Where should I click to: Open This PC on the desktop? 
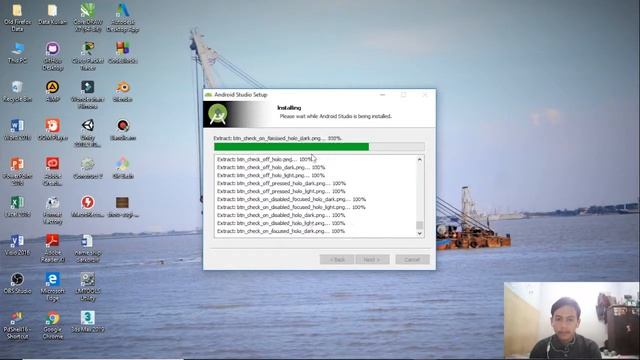[x=17, y=53]
